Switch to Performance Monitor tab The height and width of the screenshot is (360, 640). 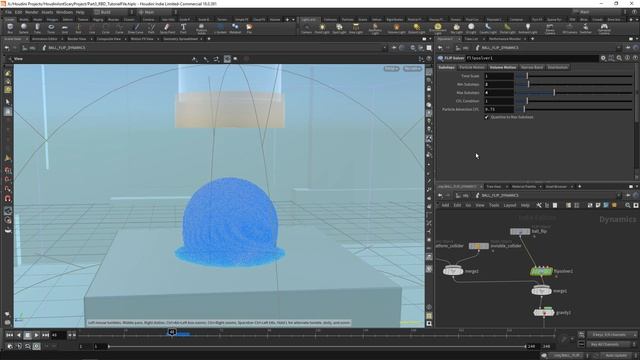[504, 39]
